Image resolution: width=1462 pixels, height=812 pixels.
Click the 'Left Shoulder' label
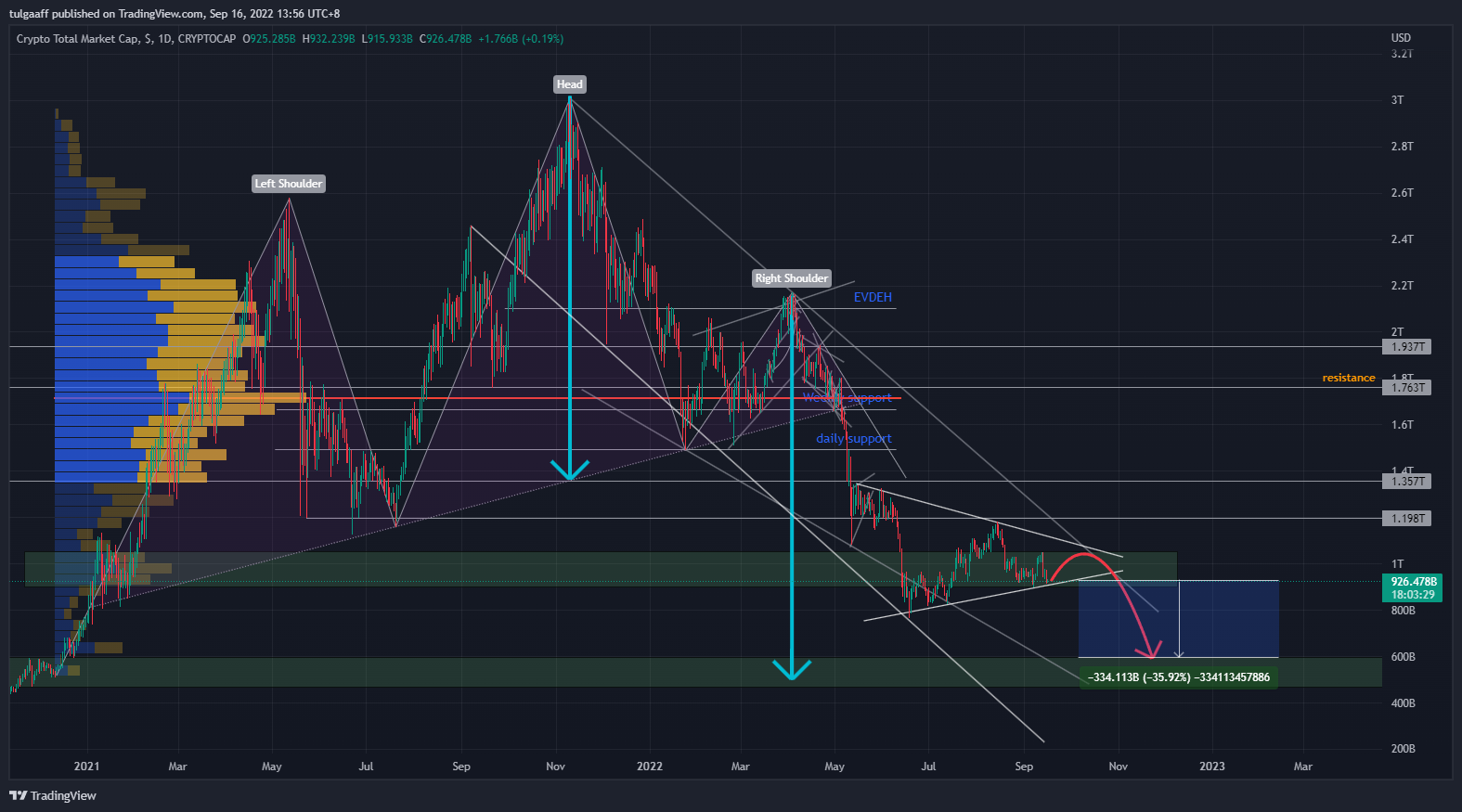click(x=289, y=184)
